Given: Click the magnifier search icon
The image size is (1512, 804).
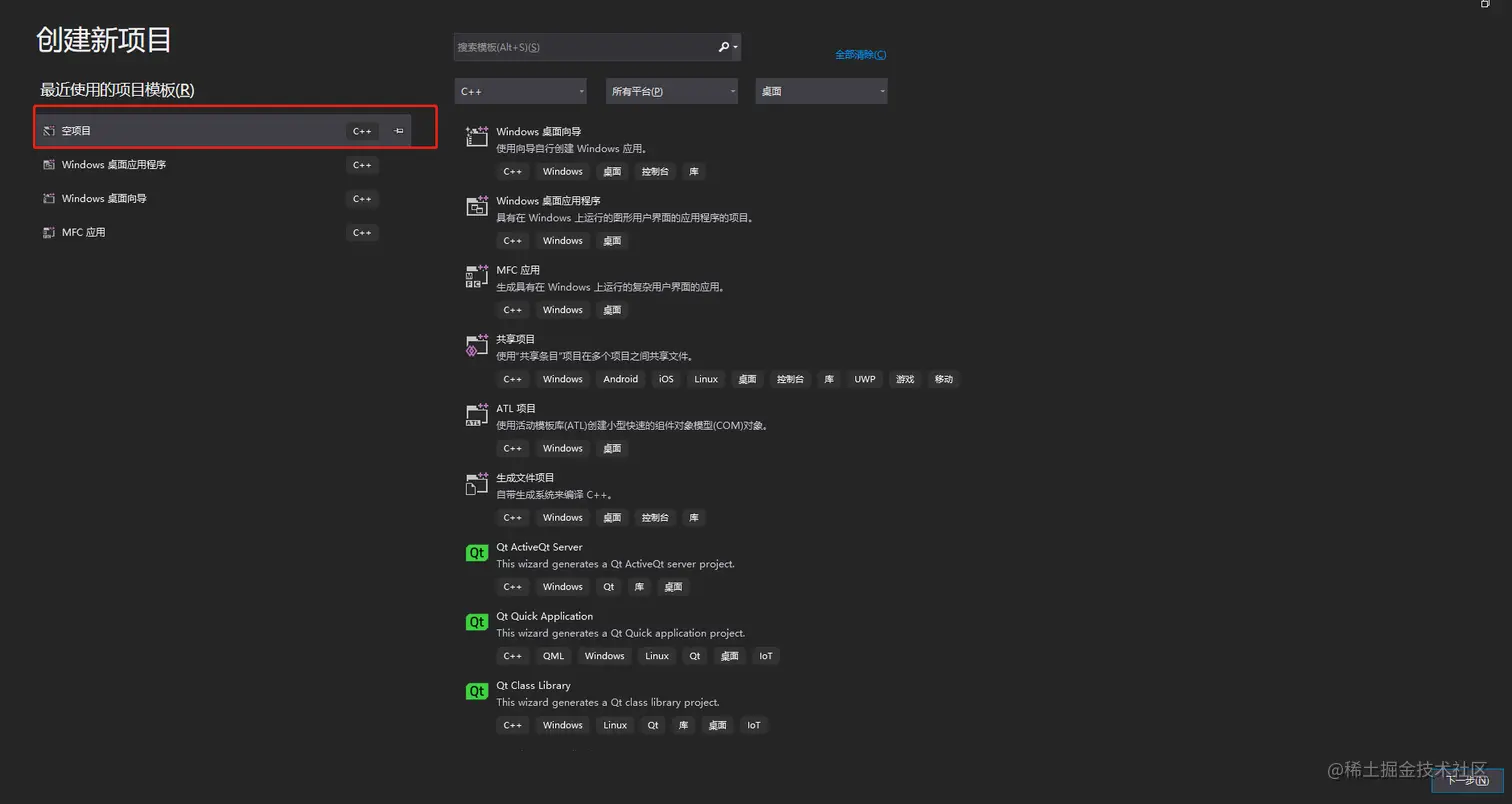Looking at the screenshot, I should point(724,47).
